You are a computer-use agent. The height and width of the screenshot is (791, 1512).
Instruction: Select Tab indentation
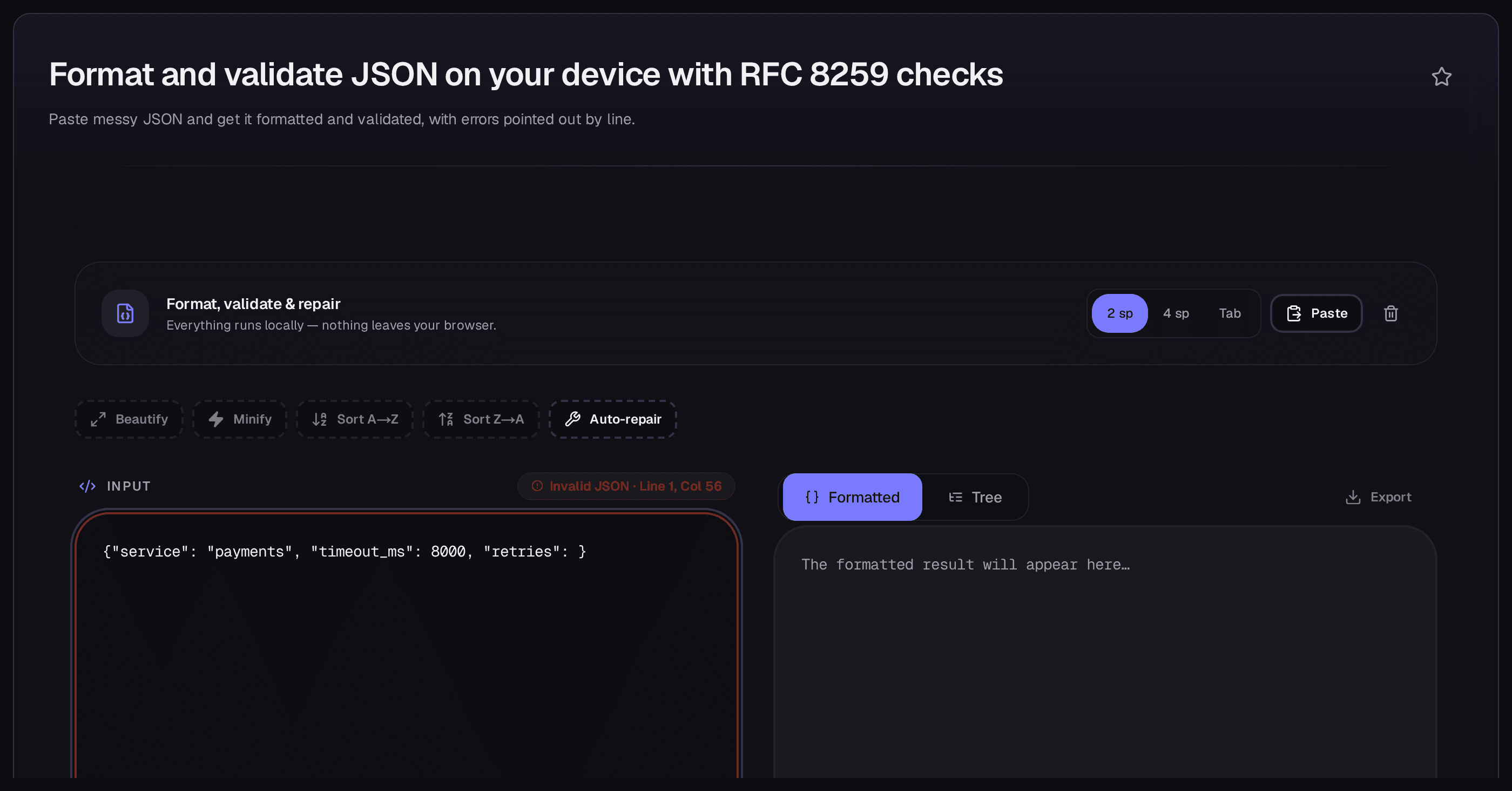(x=1230, y=313)
